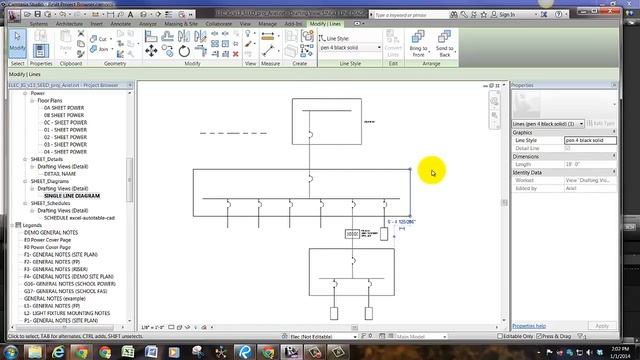640x360 pixels.
Task: Click the Measure Between Two References icon
Action: click(267, 36)
